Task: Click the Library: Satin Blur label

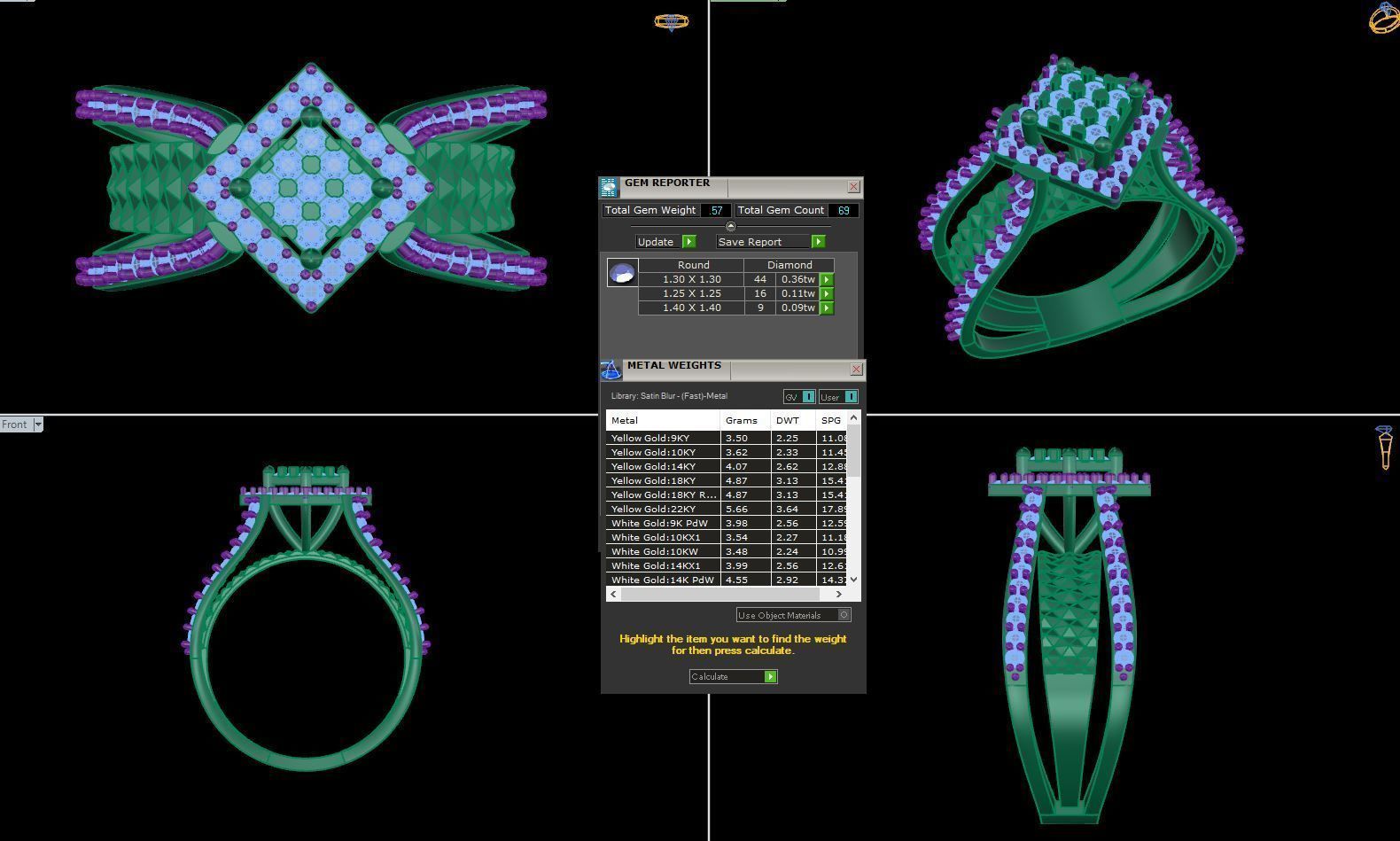Action: (669, 396)
